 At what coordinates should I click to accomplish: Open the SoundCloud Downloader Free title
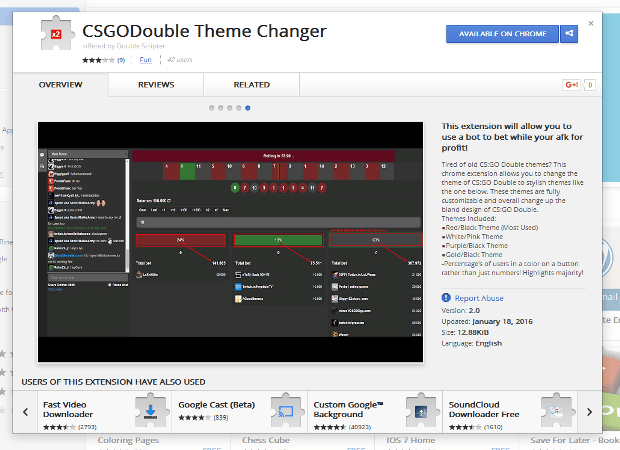click(484, 409)
